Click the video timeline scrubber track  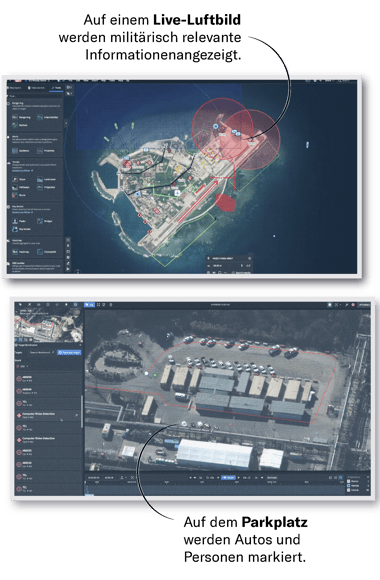tap(214, 489)
